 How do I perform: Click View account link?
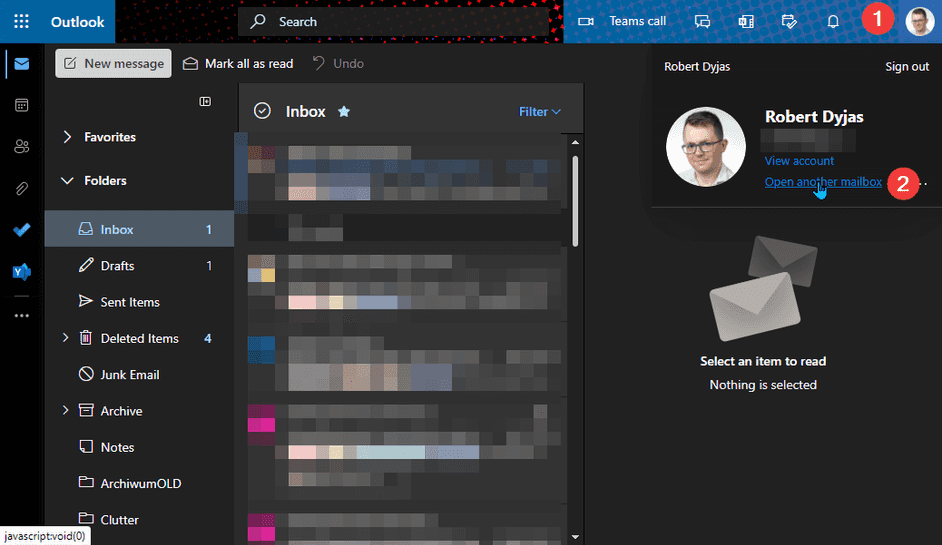pyautogui.click(x=799, y=161)
